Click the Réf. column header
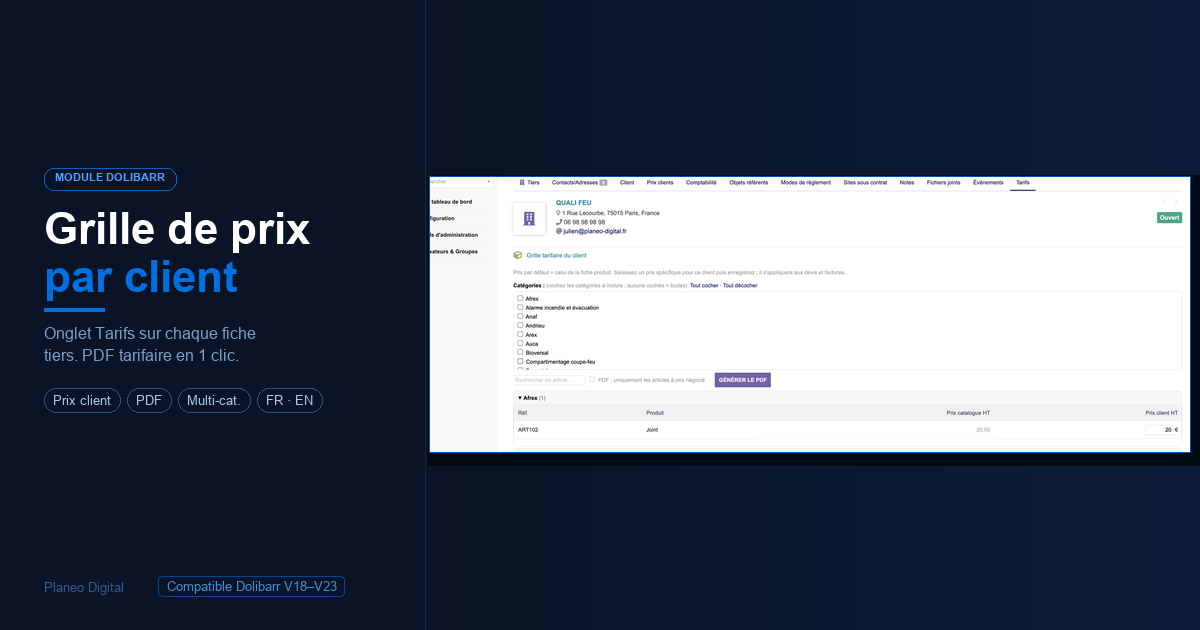The height and width of the screenshot is (630, 1200). (522, 412)
